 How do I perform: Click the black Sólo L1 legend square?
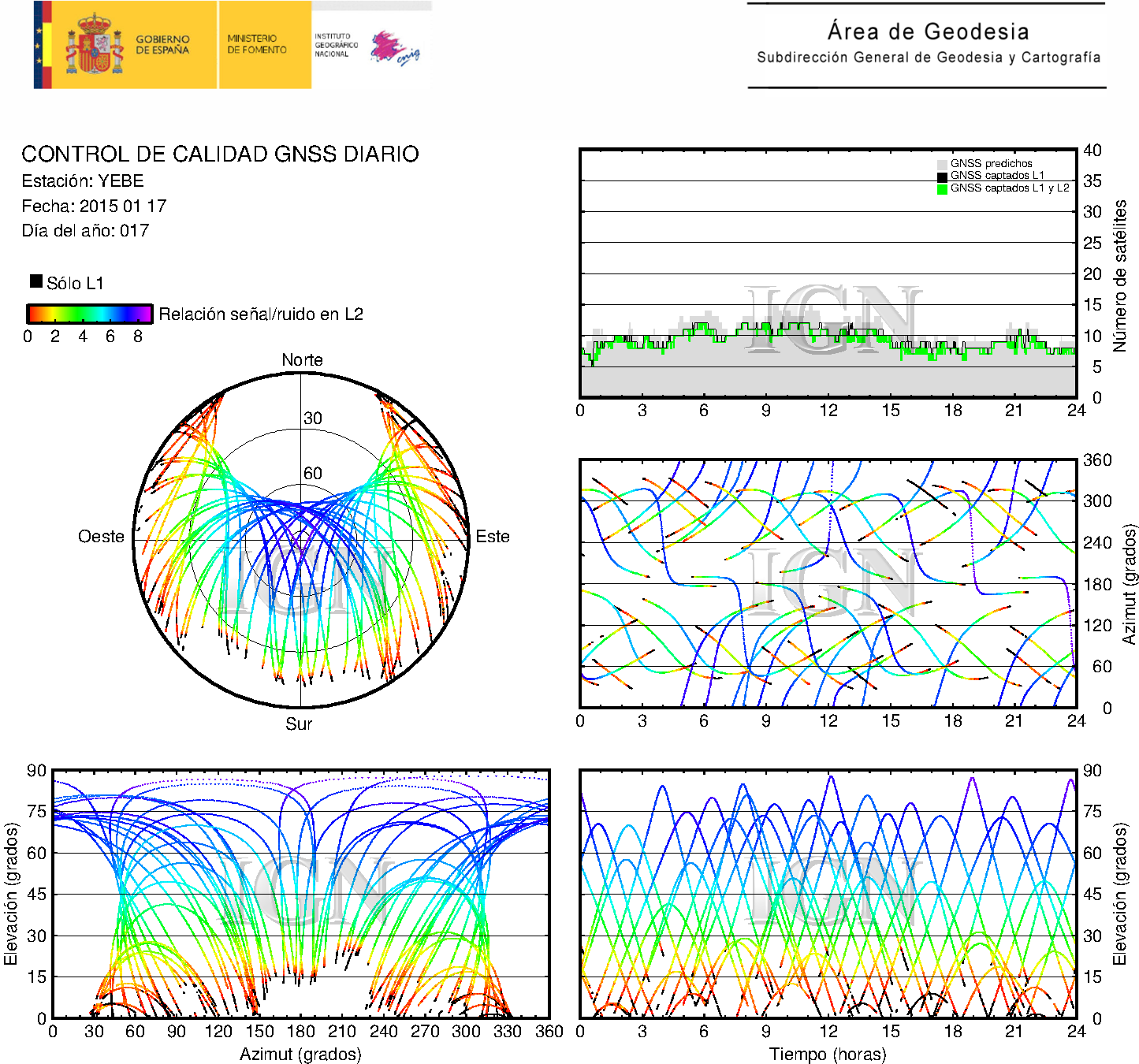[x=36, y=281]
